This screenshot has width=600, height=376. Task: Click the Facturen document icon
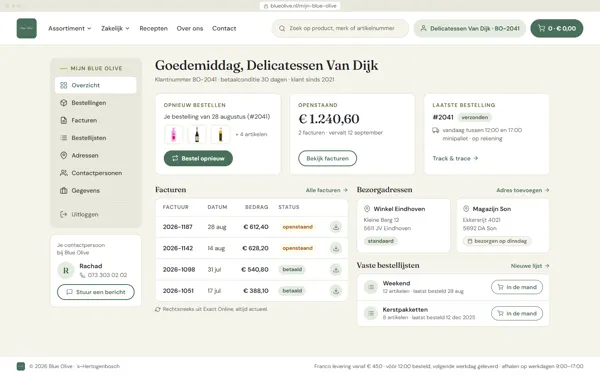click(x=64, y=120)
